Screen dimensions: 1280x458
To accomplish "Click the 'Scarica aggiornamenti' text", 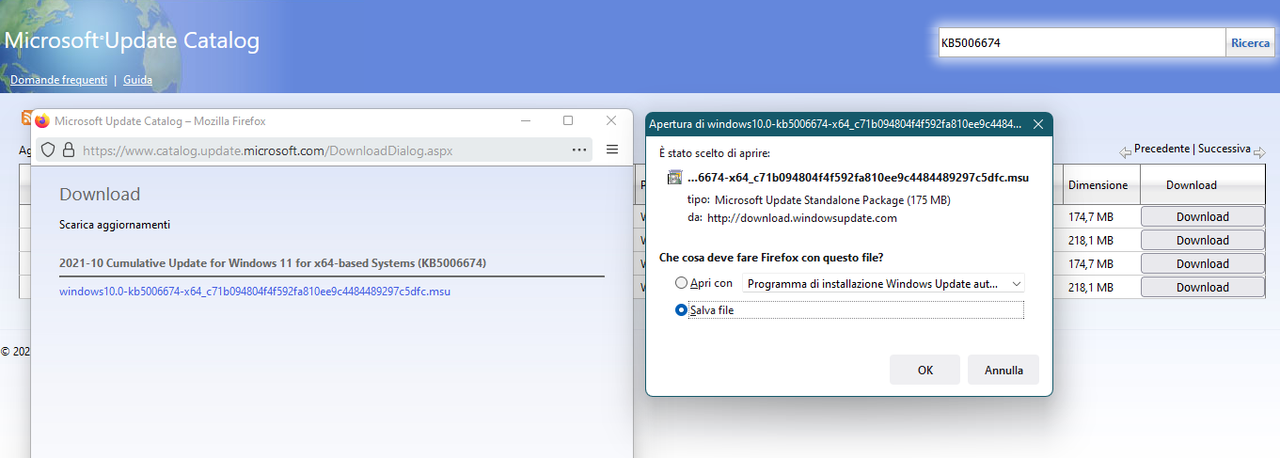I will pyautogui.click(x=114, y=225).
